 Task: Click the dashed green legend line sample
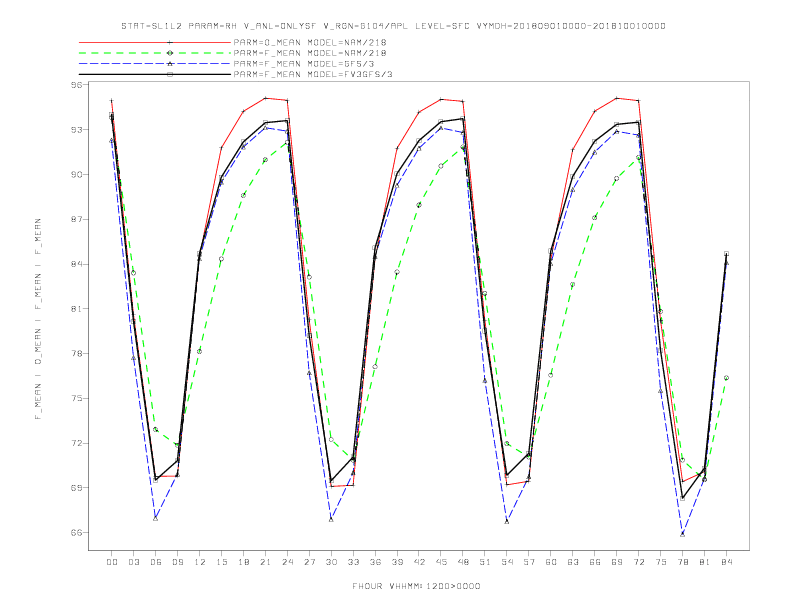[x=155, y=53]
